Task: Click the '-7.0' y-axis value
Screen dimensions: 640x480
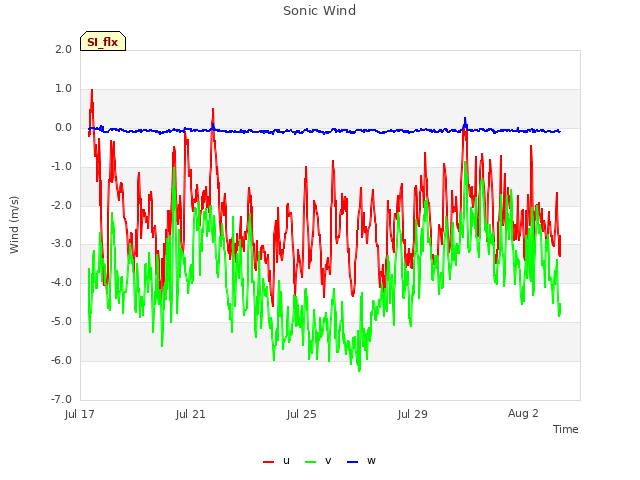Action: (62, 399)
